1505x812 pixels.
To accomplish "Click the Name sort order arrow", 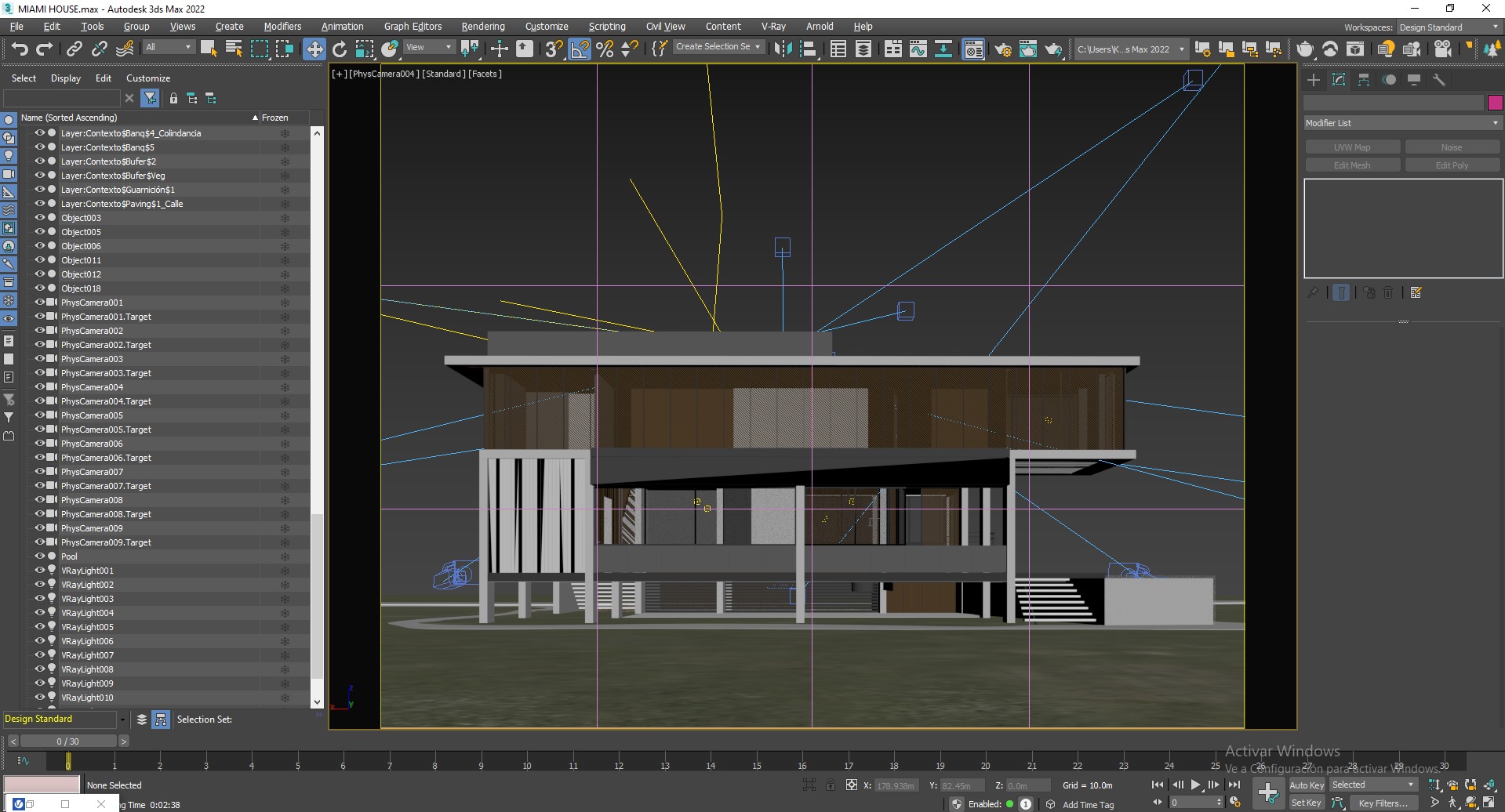I will (x=255, y=118).
